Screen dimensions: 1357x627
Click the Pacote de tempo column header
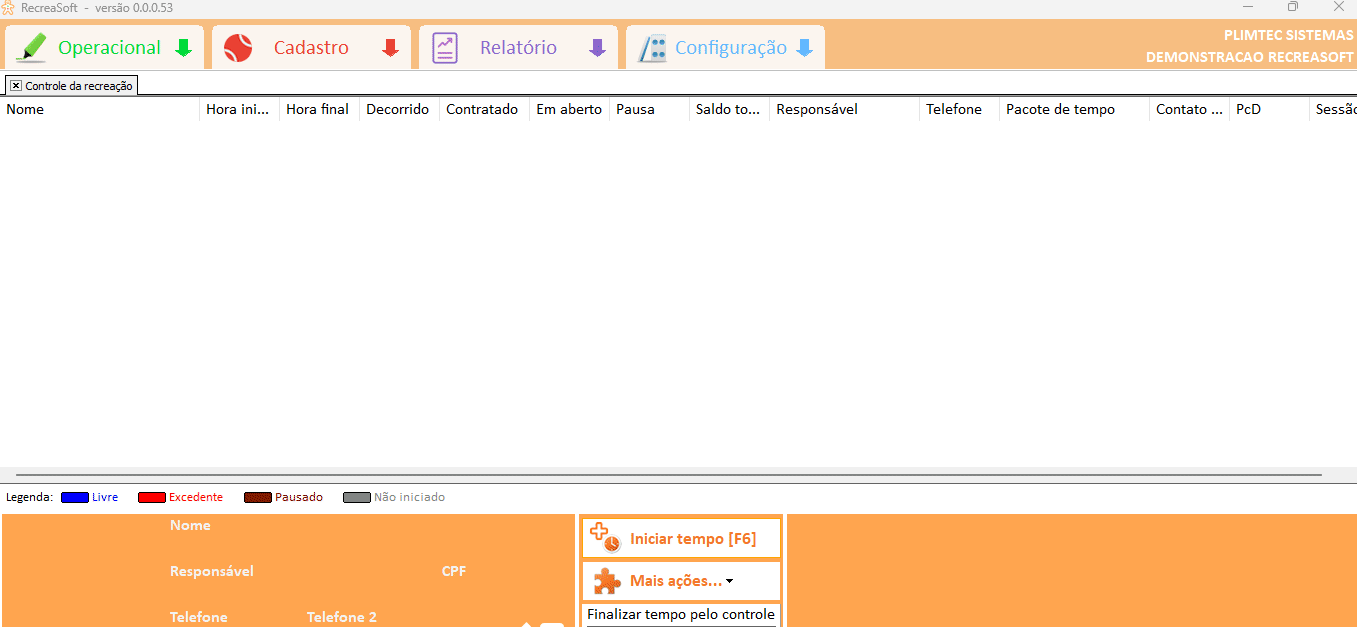(x=1060, y=109)
